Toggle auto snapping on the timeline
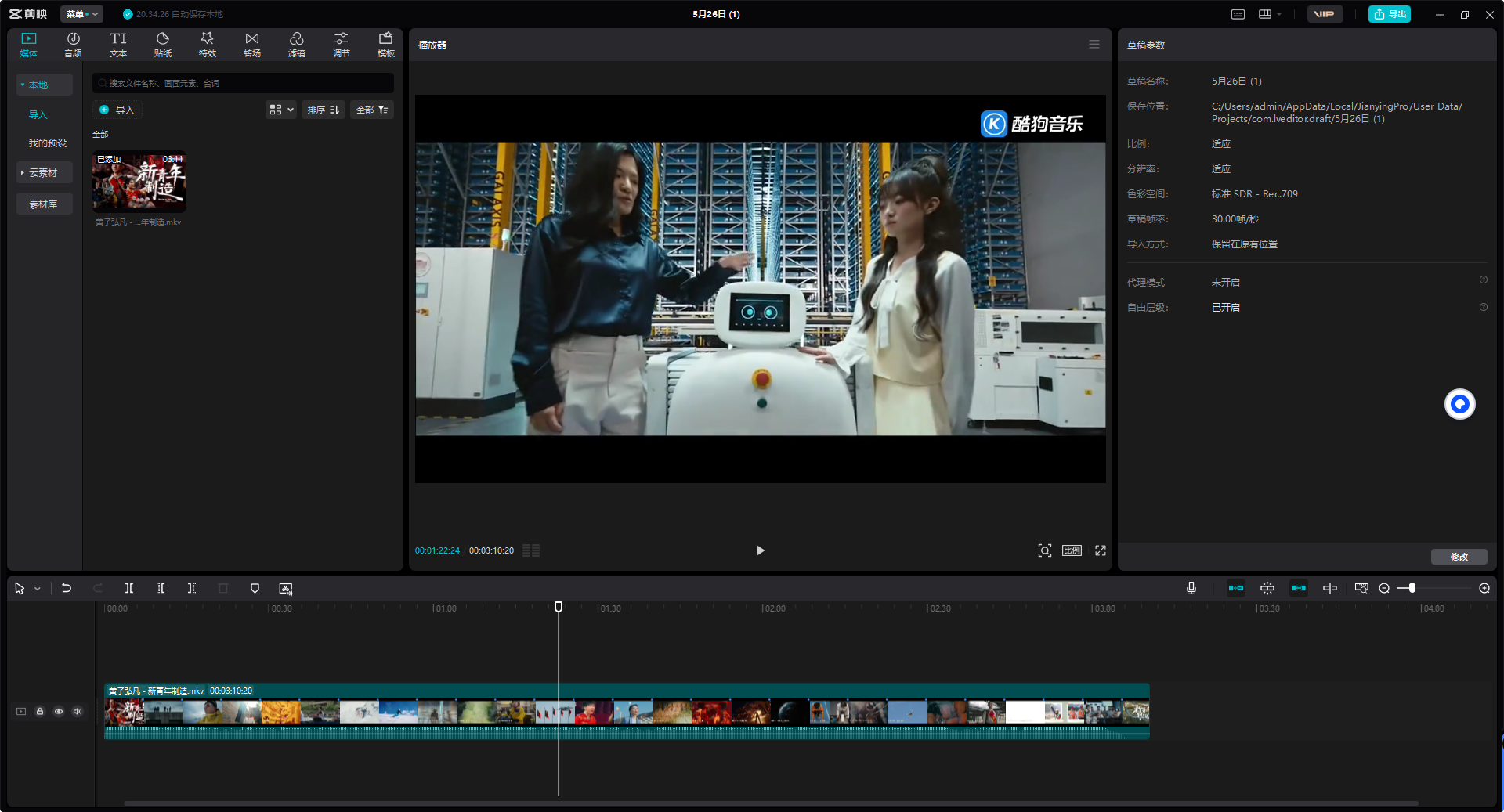1504x812 pixels. [x=1267, y=588]
